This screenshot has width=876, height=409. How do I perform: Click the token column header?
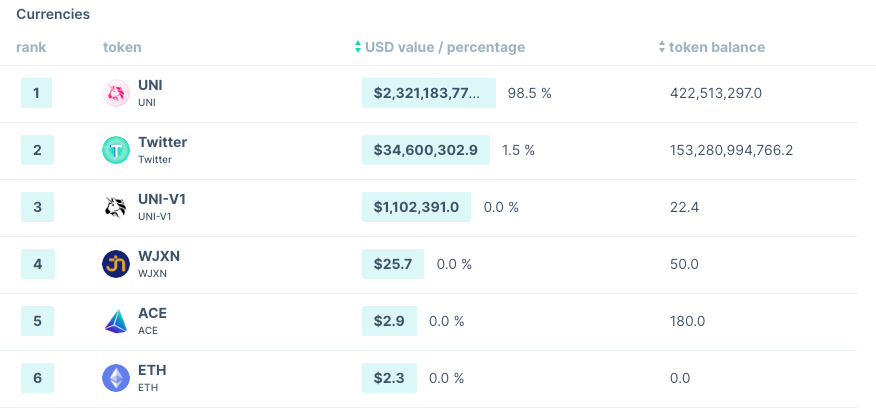point(122,47)
